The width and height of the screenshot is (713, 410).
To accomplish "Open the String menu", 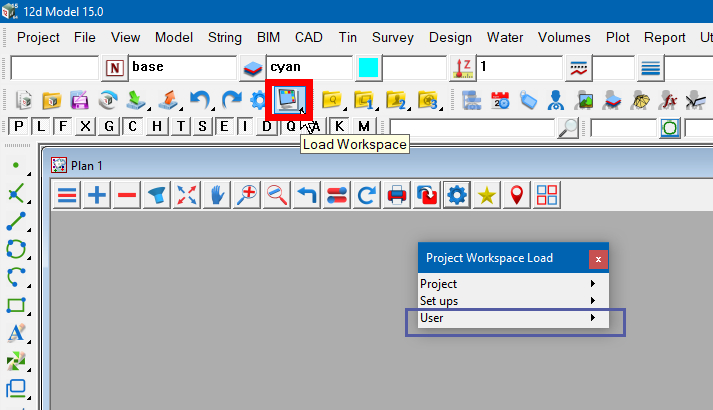I will 225,37.
